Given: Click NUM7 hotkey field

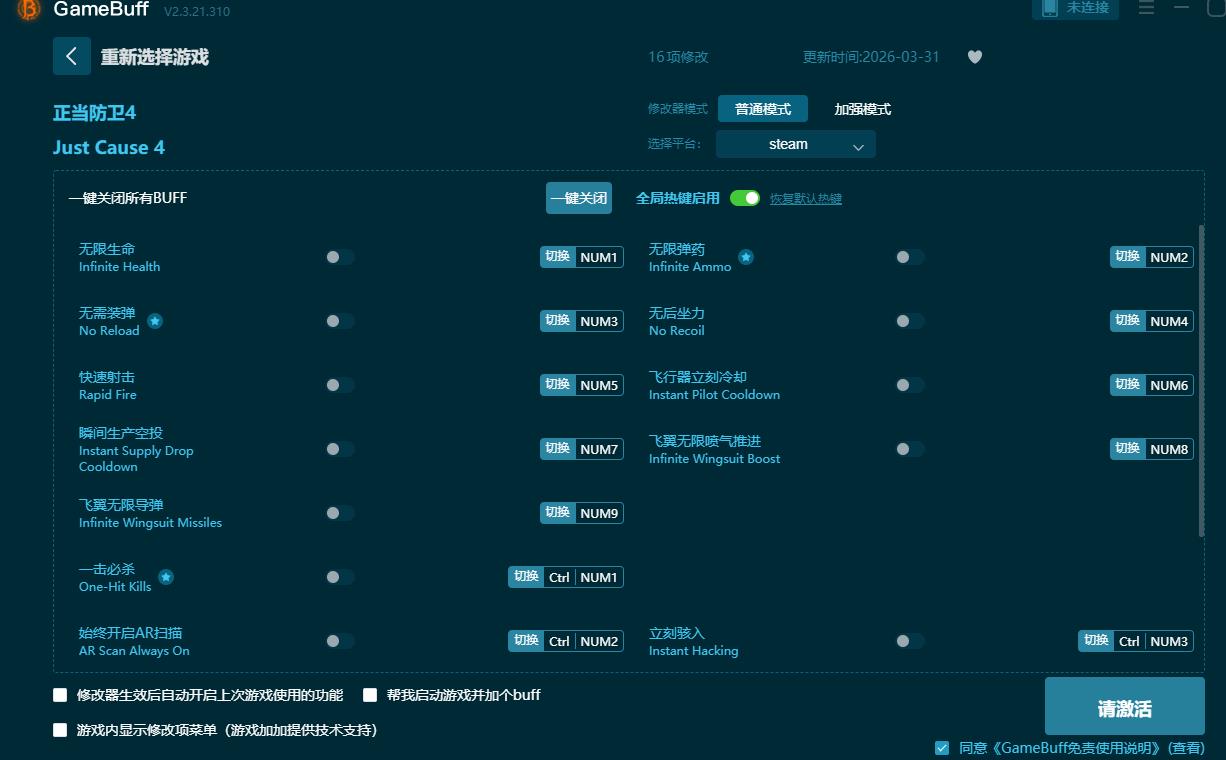Looking at the screenshot, I should 600,449.
